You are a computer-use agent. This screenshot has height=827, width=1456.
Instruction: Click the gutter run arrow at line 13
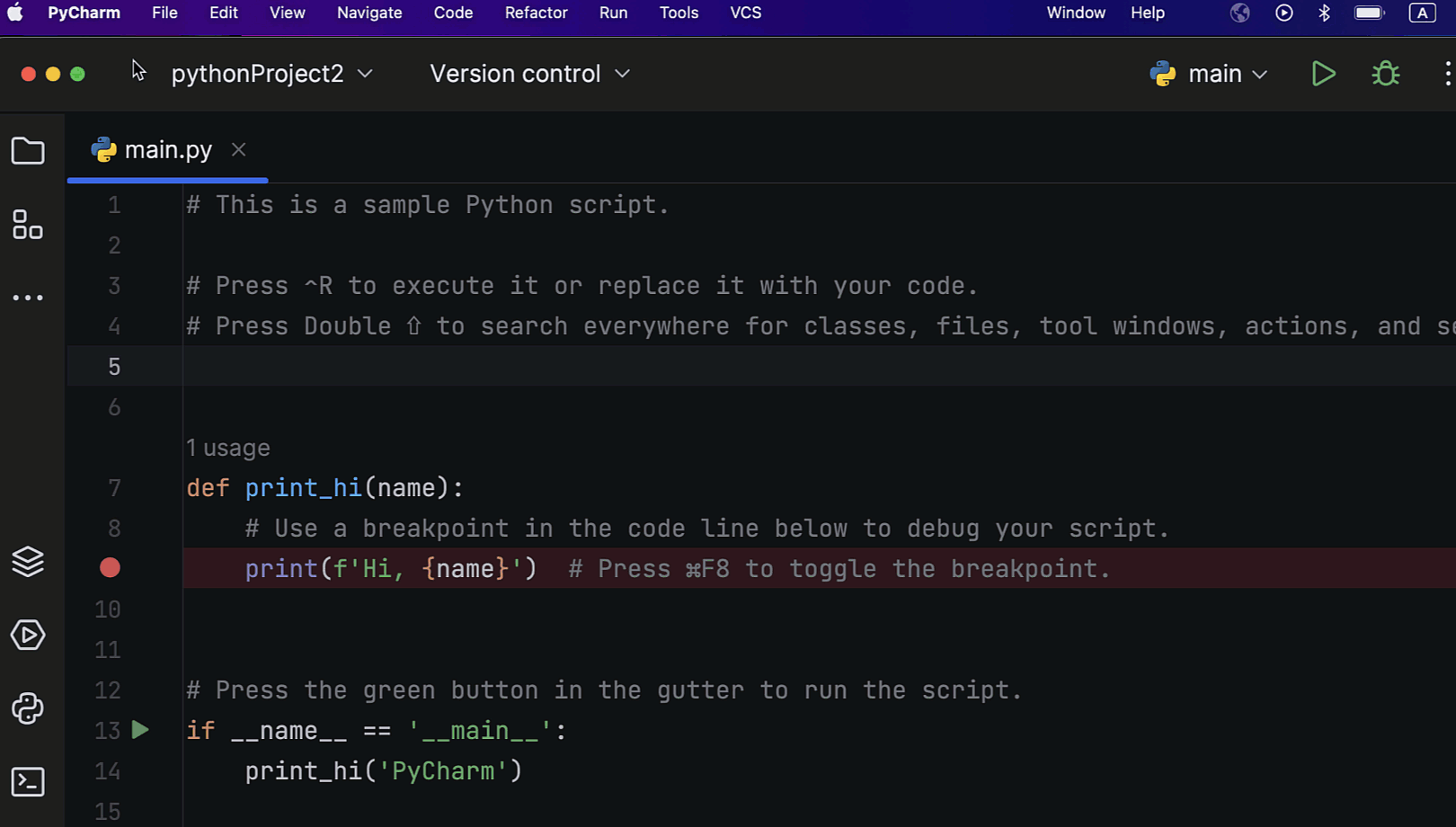click(x=140, y=730)
